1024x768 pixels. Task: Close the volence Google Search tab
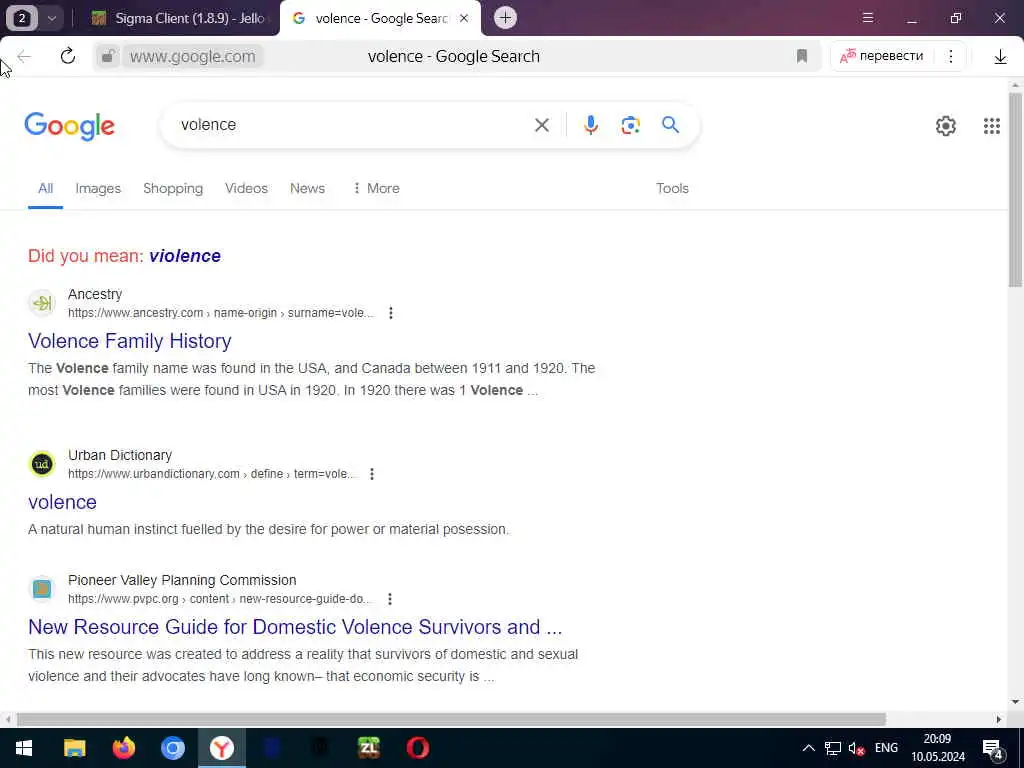464,18
